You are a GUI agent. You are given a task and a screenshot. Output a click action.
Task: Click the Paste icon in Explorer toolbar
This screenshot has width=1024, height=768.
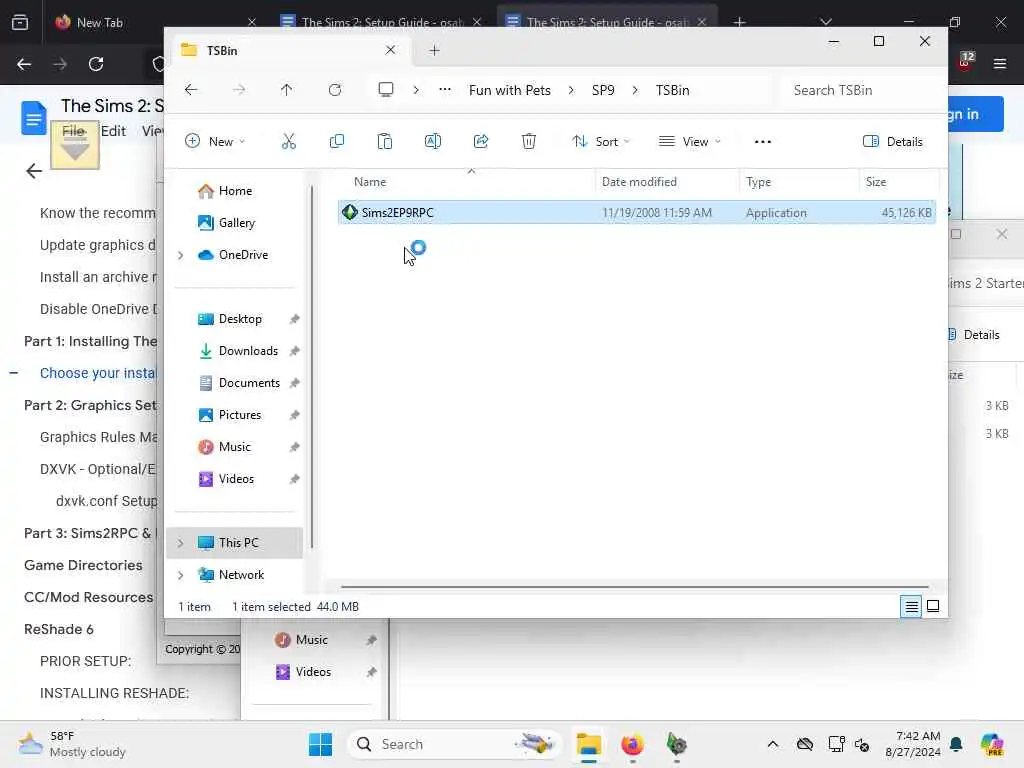click(x=385, y=141)
